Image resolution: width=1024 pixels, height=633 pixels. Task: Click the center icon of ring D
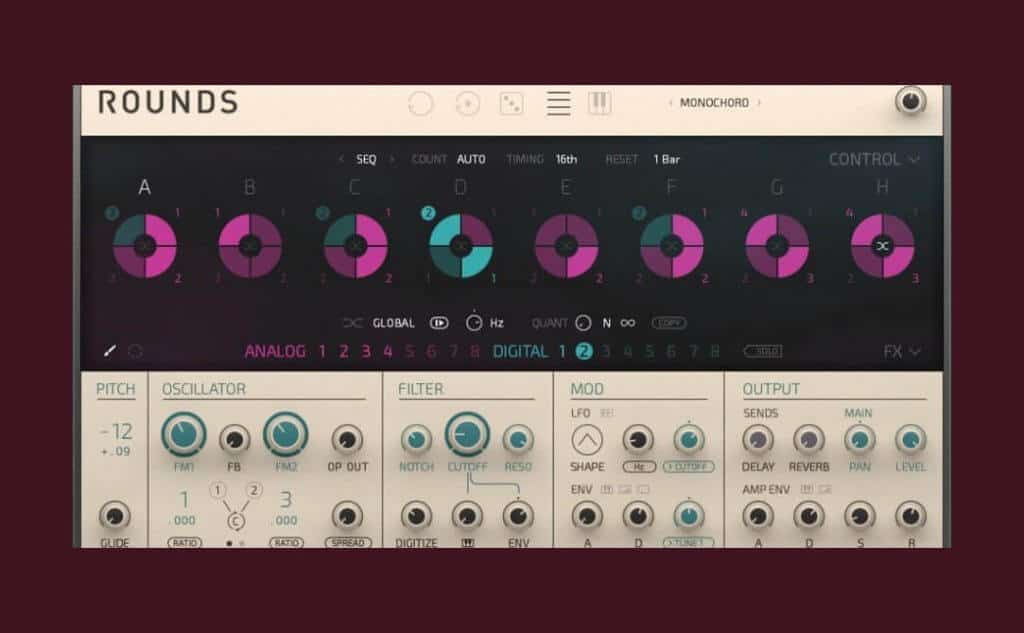460,246
